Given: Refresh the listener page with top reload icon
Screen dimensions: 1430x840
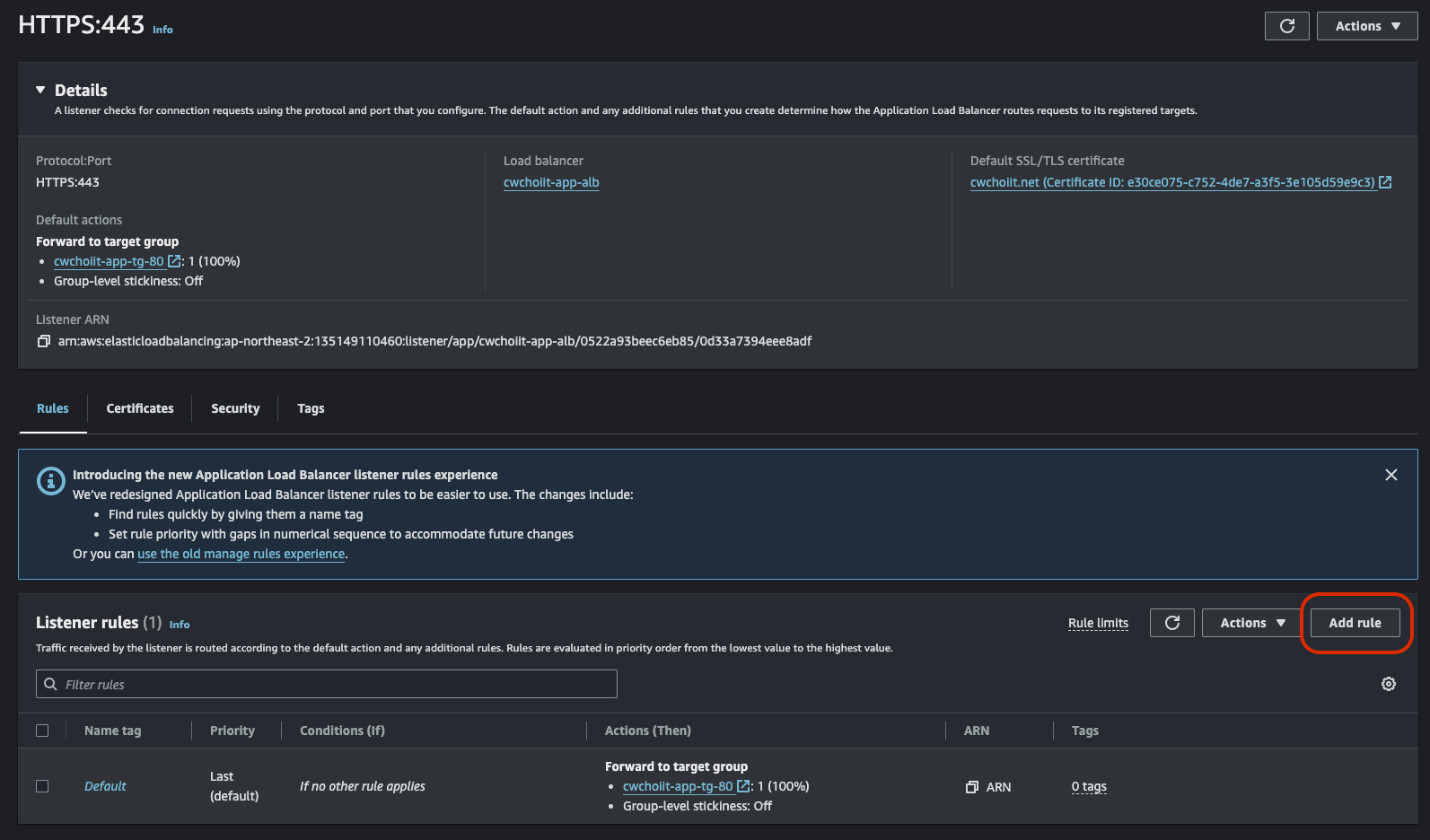Looking at the screenshot, I should [1286, 26].
